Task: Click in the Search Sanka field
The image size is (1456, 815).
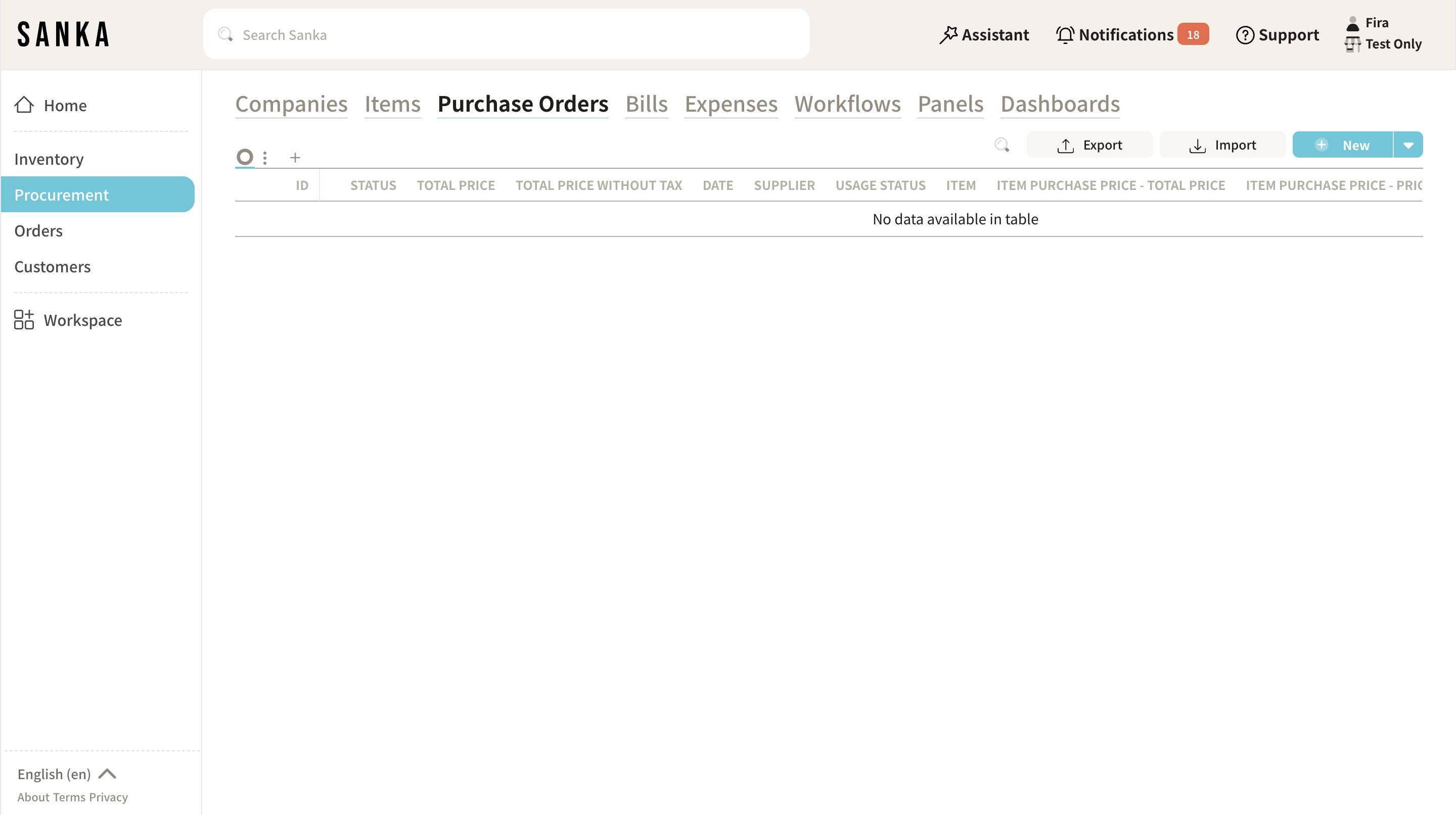Action: coord(506,35)
